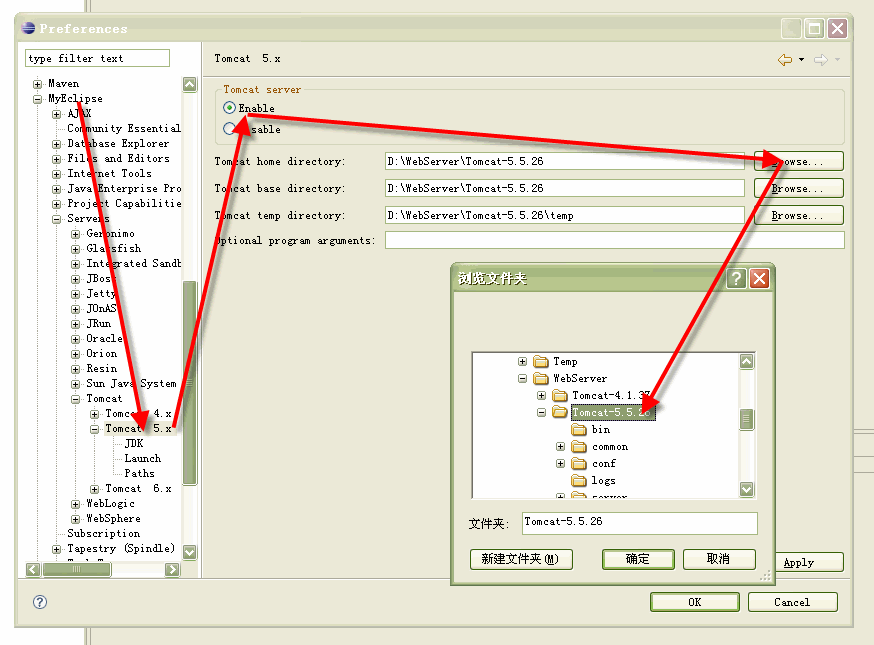The height and width of the screenshot is (645, 874).
Task: Select Internet Tools in the tree
Action: (x=109, y=173)
